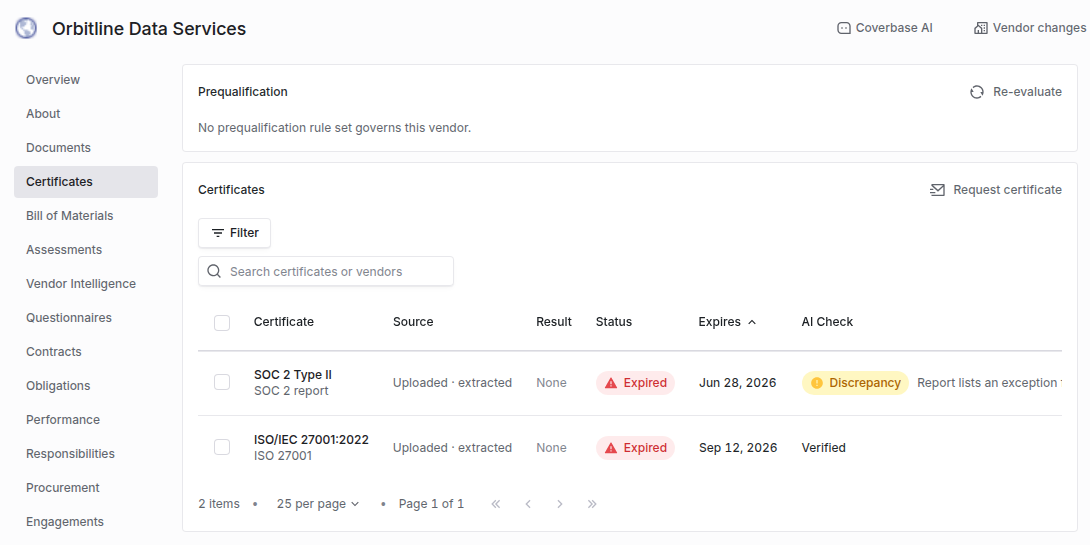Open the Procurement section
The width and height of the screenshot is (1090, 545).
(x=86, y=489)
